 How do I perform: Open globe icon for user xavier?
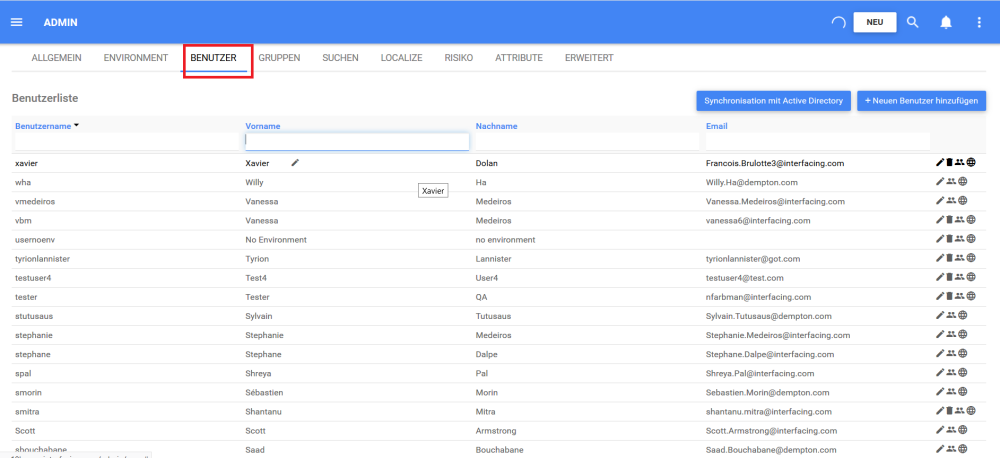point(971,163)
